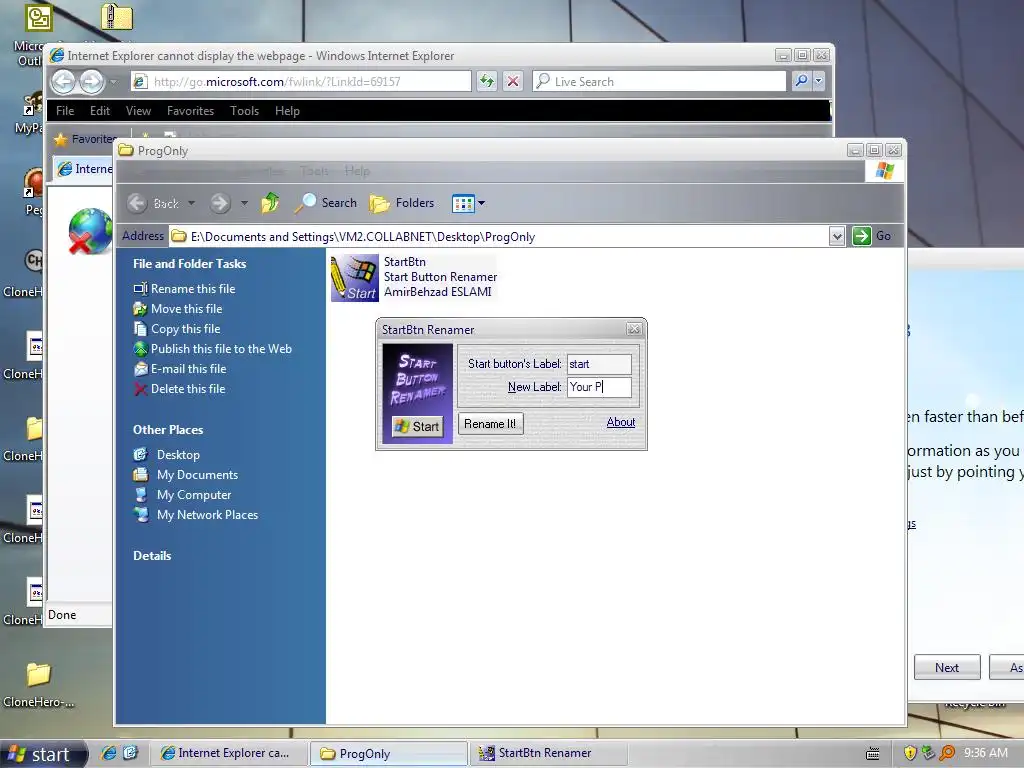
Task: Click Back button in Internet Explorer
Action: (x=64, y=82)
